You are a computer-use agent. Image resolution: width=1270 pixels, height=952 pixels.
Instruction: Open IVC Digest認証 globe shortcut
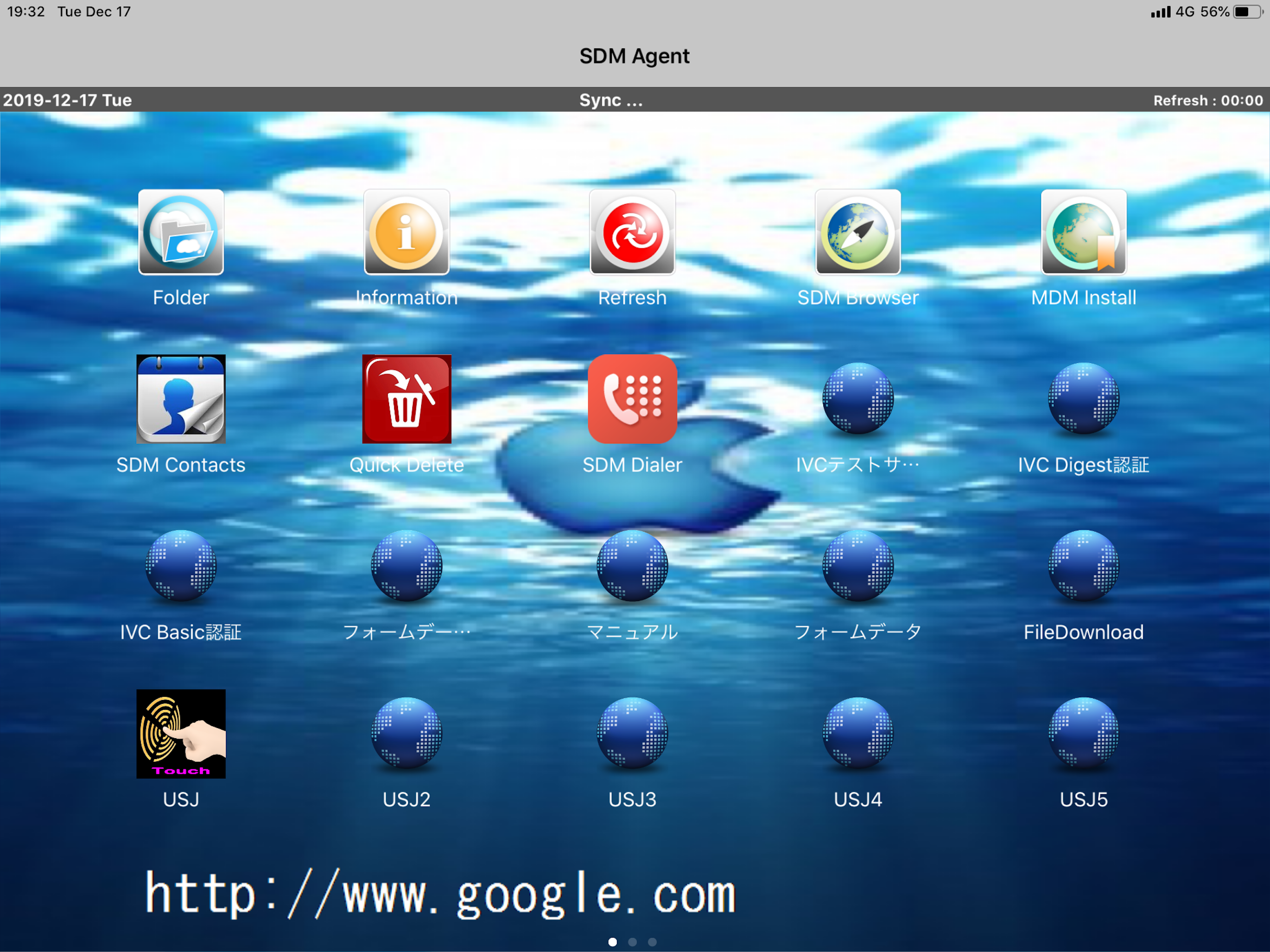point(1084,398)
